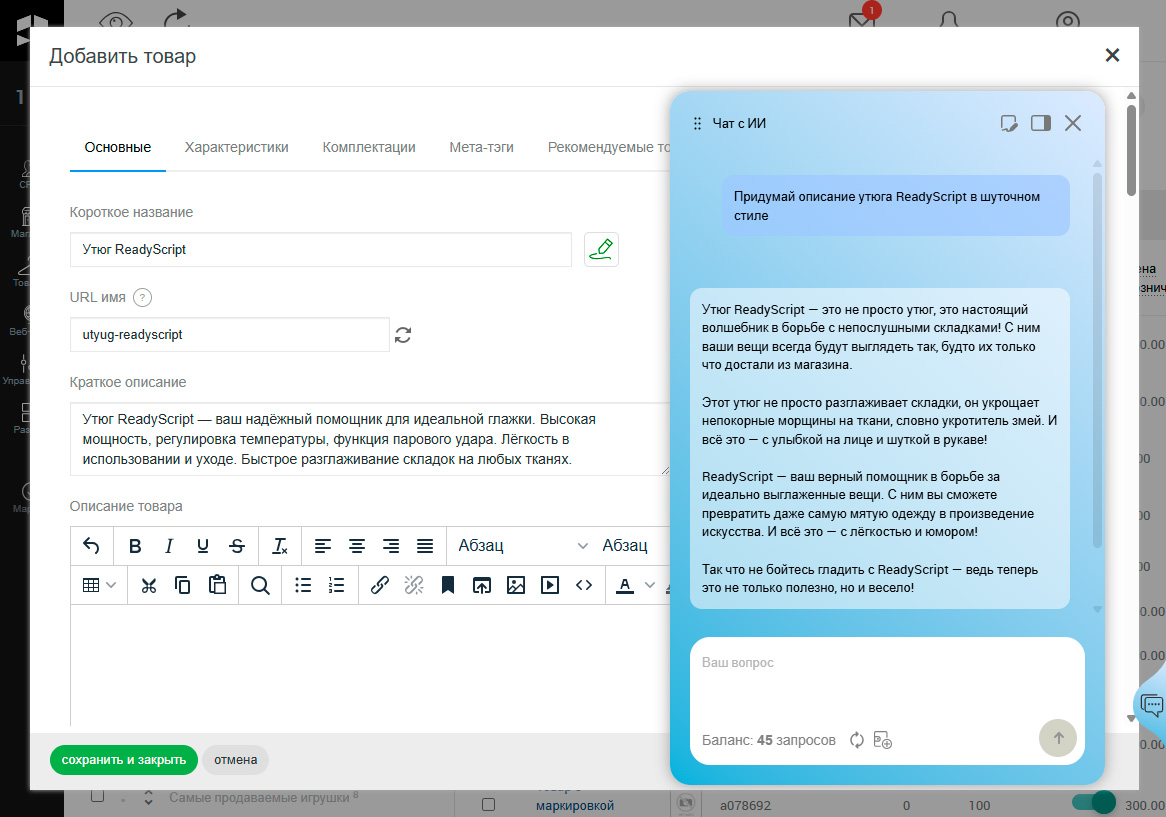
Task: Click Самые продаваемые игрушки category in background
Action: tap(259, 798)
